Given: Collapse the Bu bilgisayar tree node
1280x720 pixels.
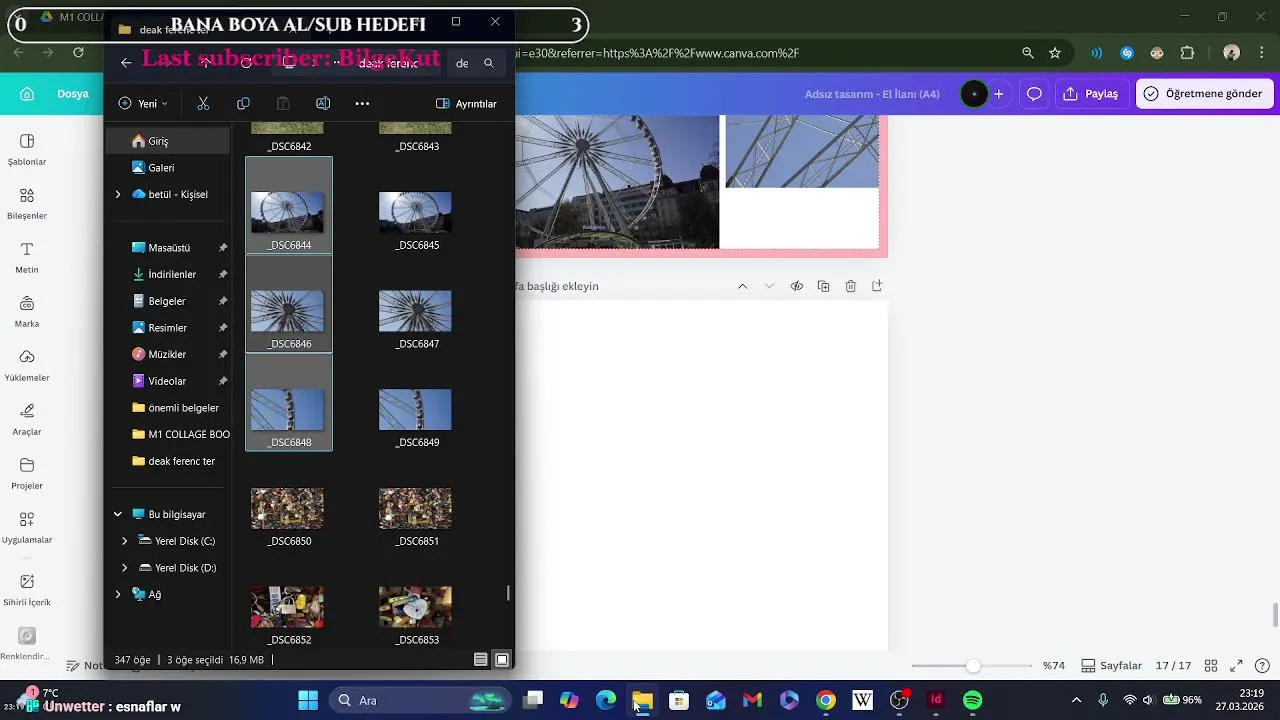Looking at the screenshot, I should 118,514.
